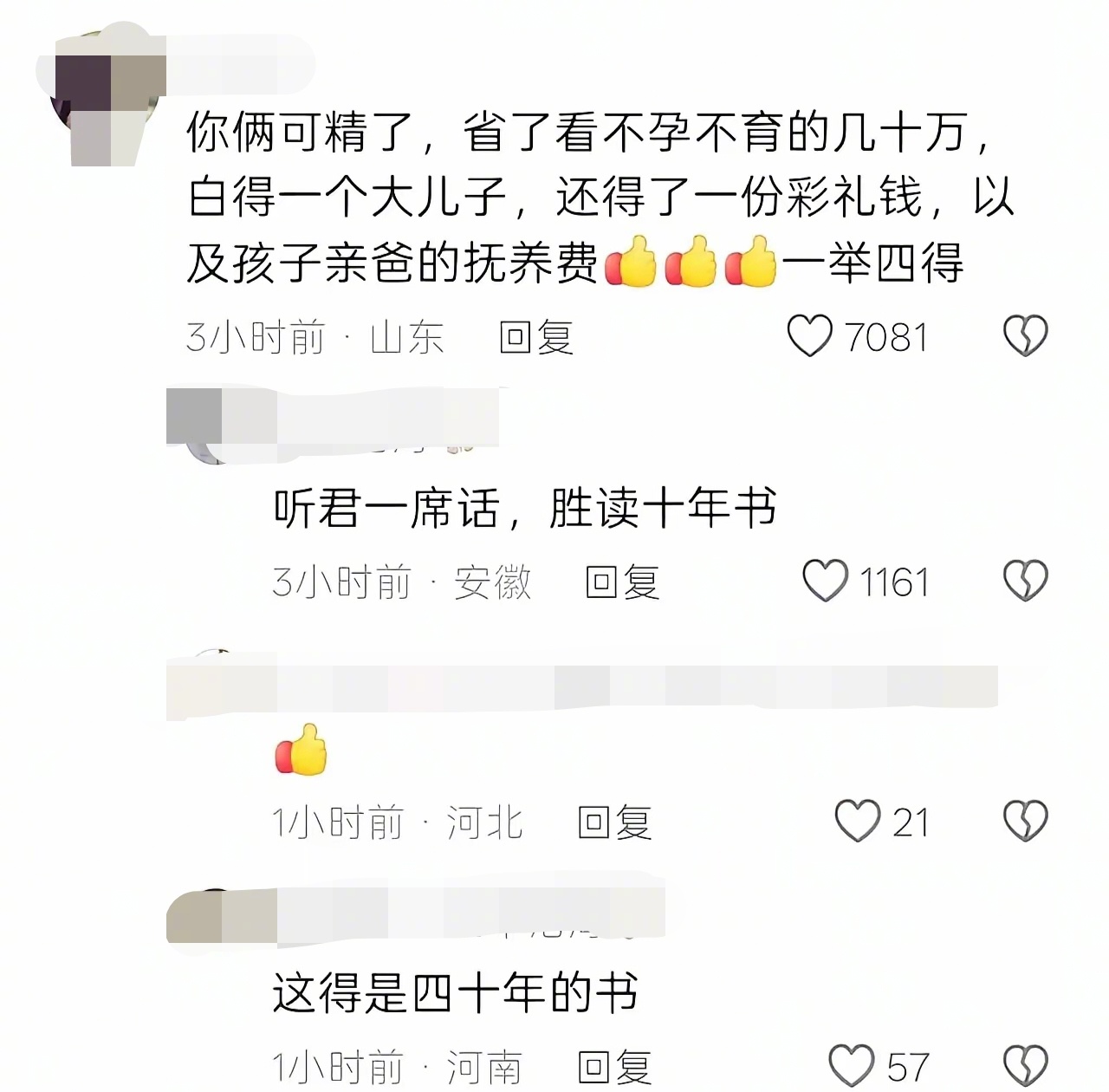Viewport: 1109px width, 1092px height.
Task: Open the top commenter's avatar profile
Action: pyautogui.click(x=102, y=95)
